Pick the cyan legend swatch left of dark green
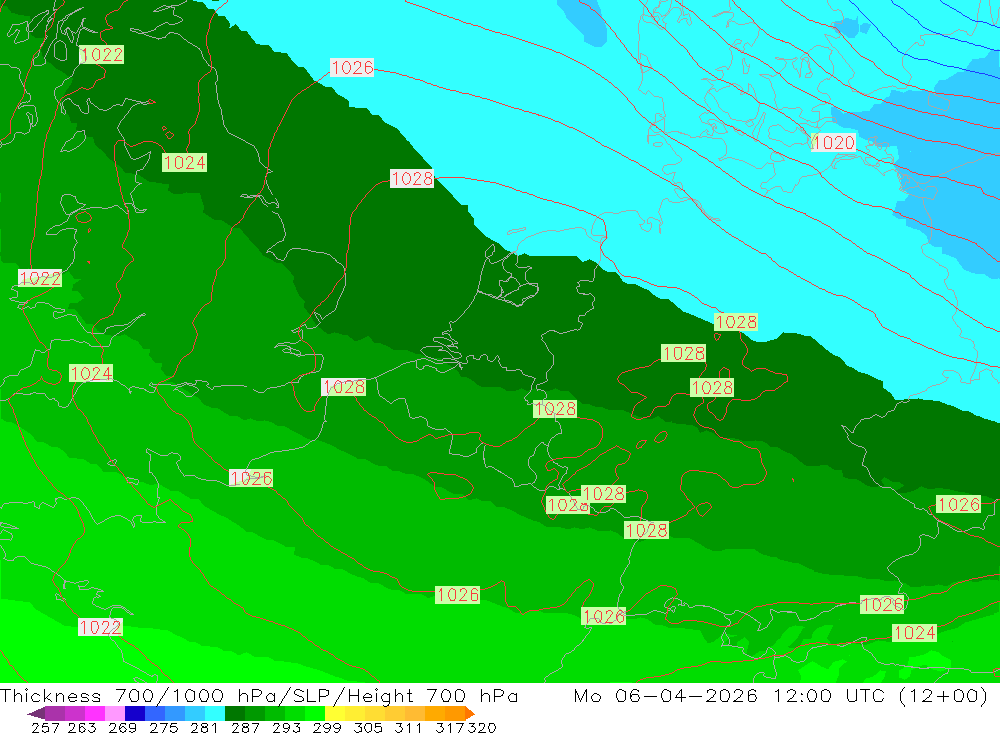Screen dimensions: 1000x733 215,713
